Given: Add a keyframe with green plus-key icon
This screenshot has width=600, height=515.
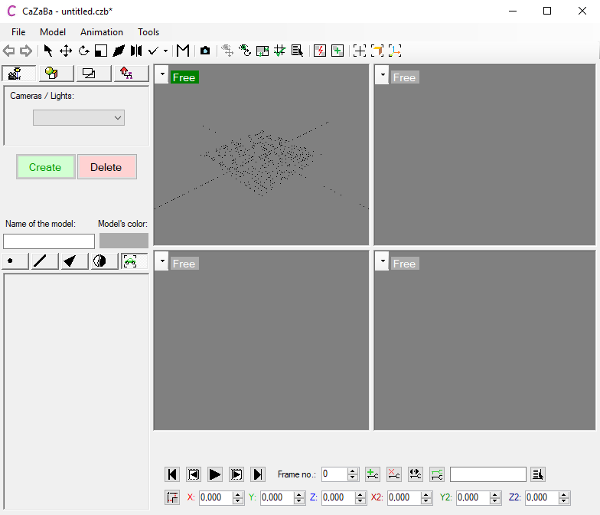Looking at the screenshot, I should (372, 474).
